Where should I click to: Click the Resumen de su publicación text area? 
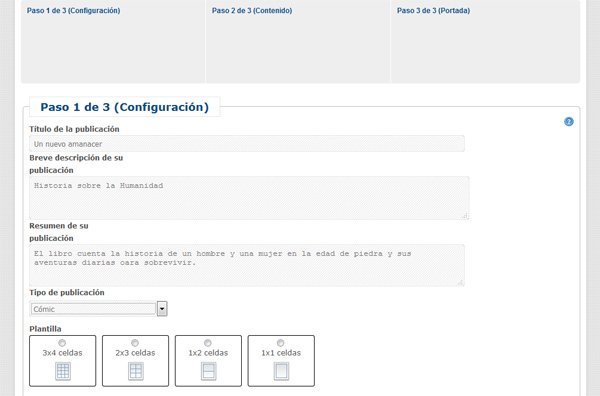247,266
